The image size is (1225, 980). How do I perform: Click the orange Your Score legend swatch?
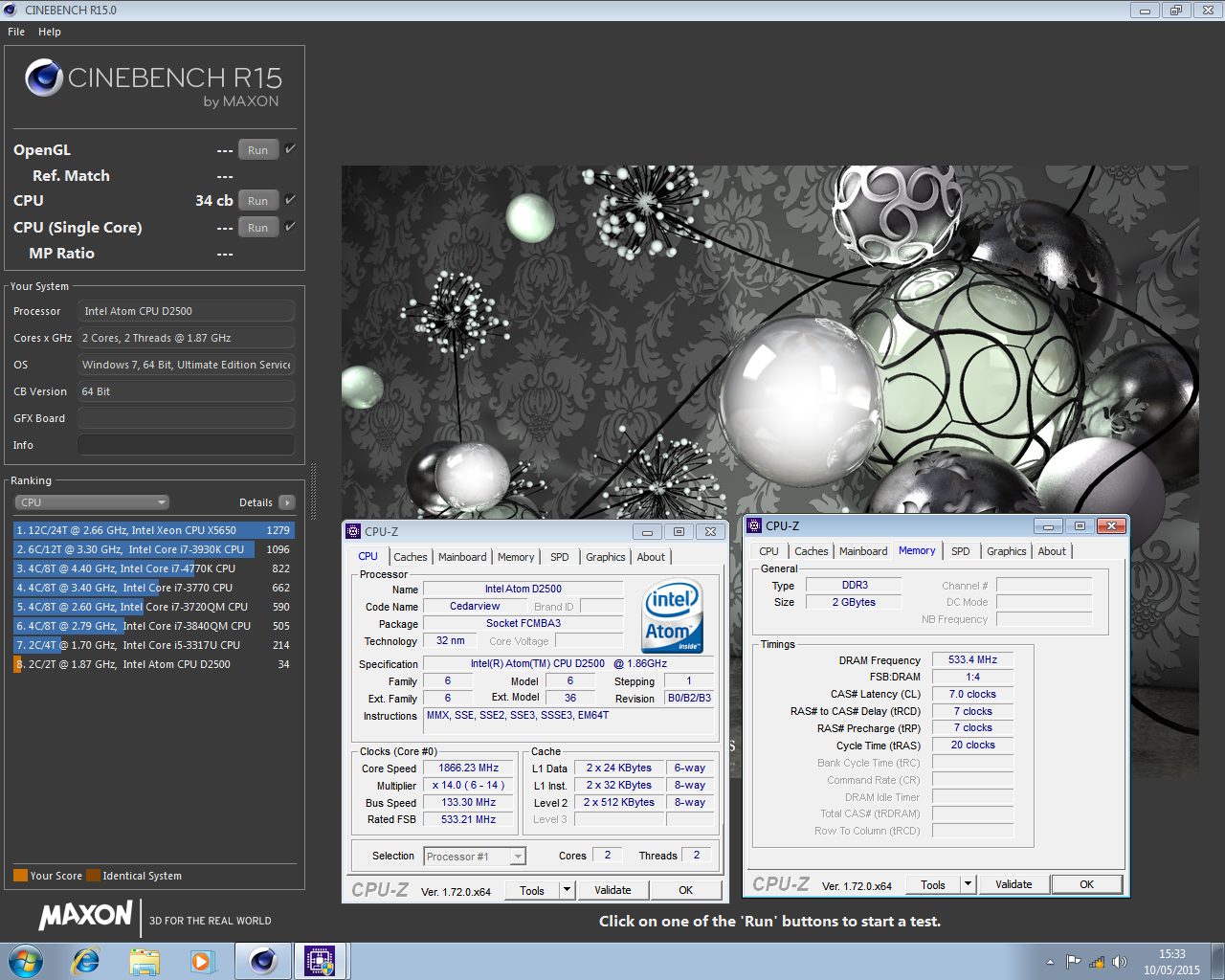pyautogui.click(x=20, y=876)
